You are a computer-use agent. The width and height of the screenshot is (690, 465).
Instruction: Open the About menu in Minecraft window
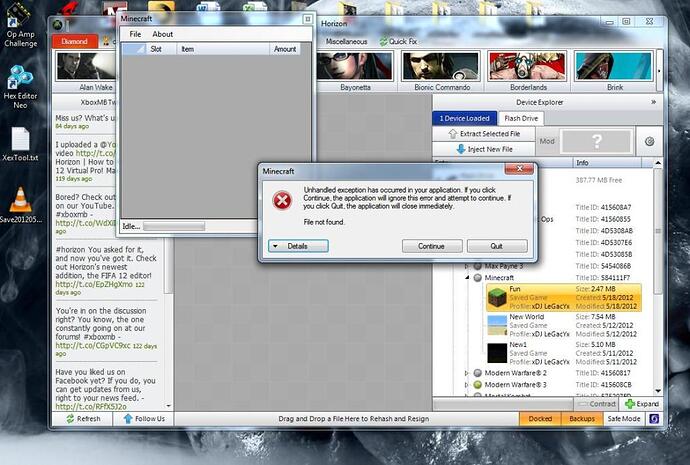pos(162,34)
